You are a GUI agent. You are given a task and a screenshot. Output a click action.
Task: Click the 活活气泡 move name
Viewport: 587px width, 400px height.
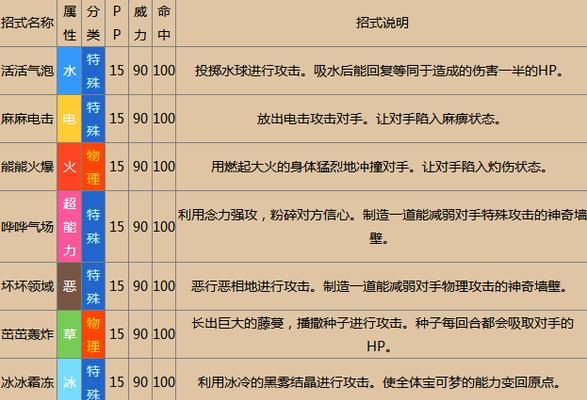coord(28,70)
